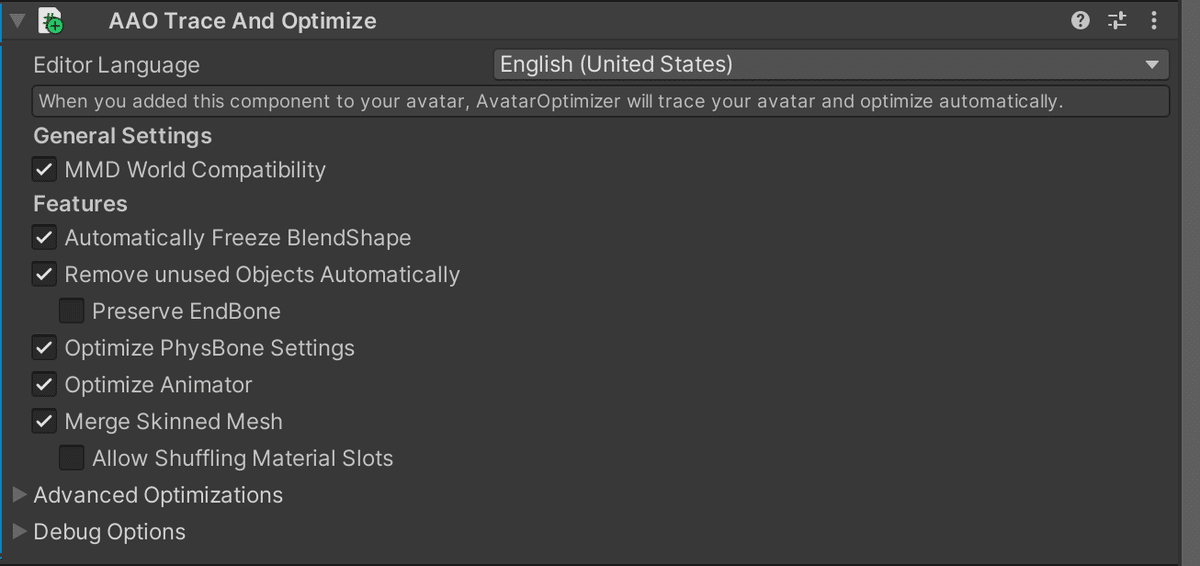Viewport: 1200px width, 566px height.
Task: Click the Editor Language label
Action: tap(117, 66)
